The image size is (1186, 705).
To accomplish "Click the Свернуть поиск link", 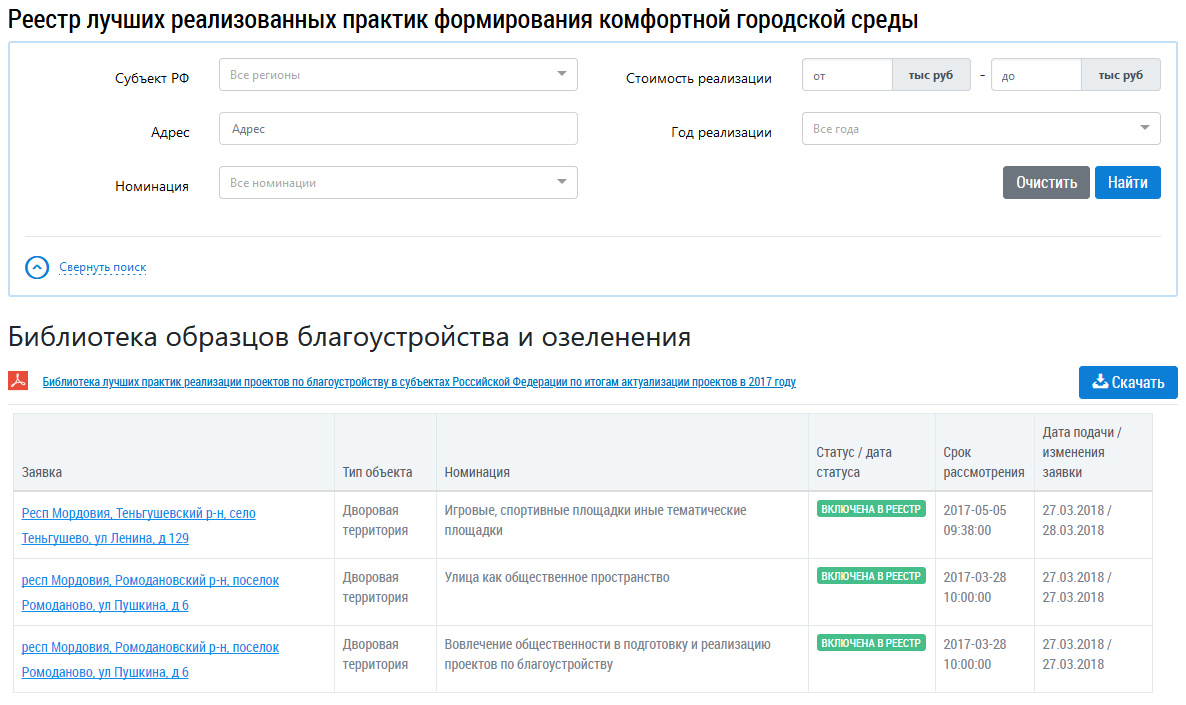I will 102,268.
